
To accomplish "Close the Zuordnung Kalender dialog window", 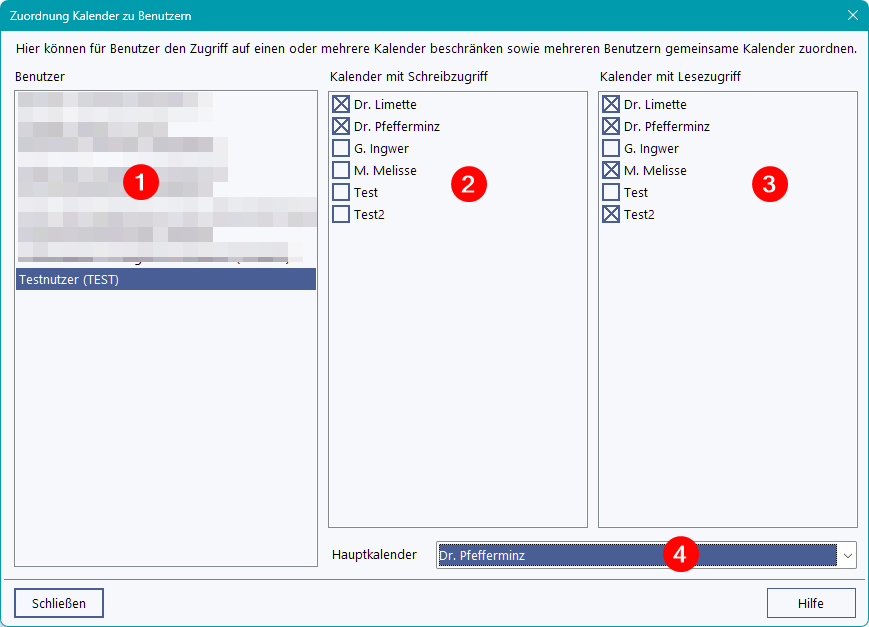I will pos(852,16).
